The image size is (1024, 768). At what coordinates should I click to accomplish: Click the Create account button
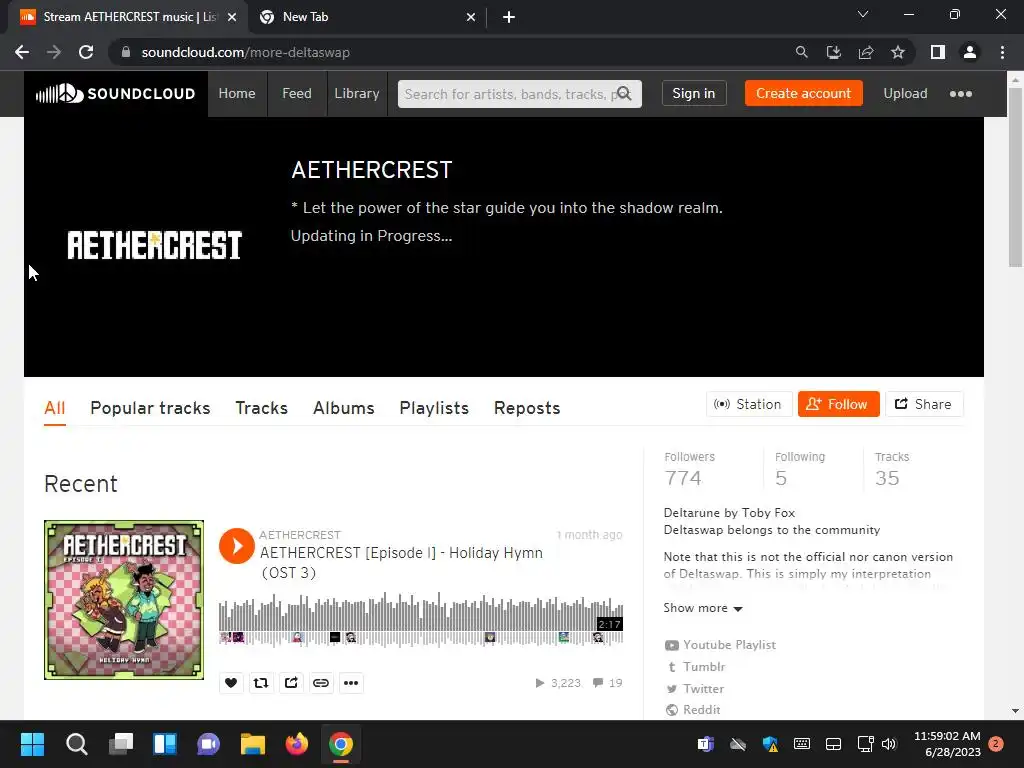click(x=803, y=93)
